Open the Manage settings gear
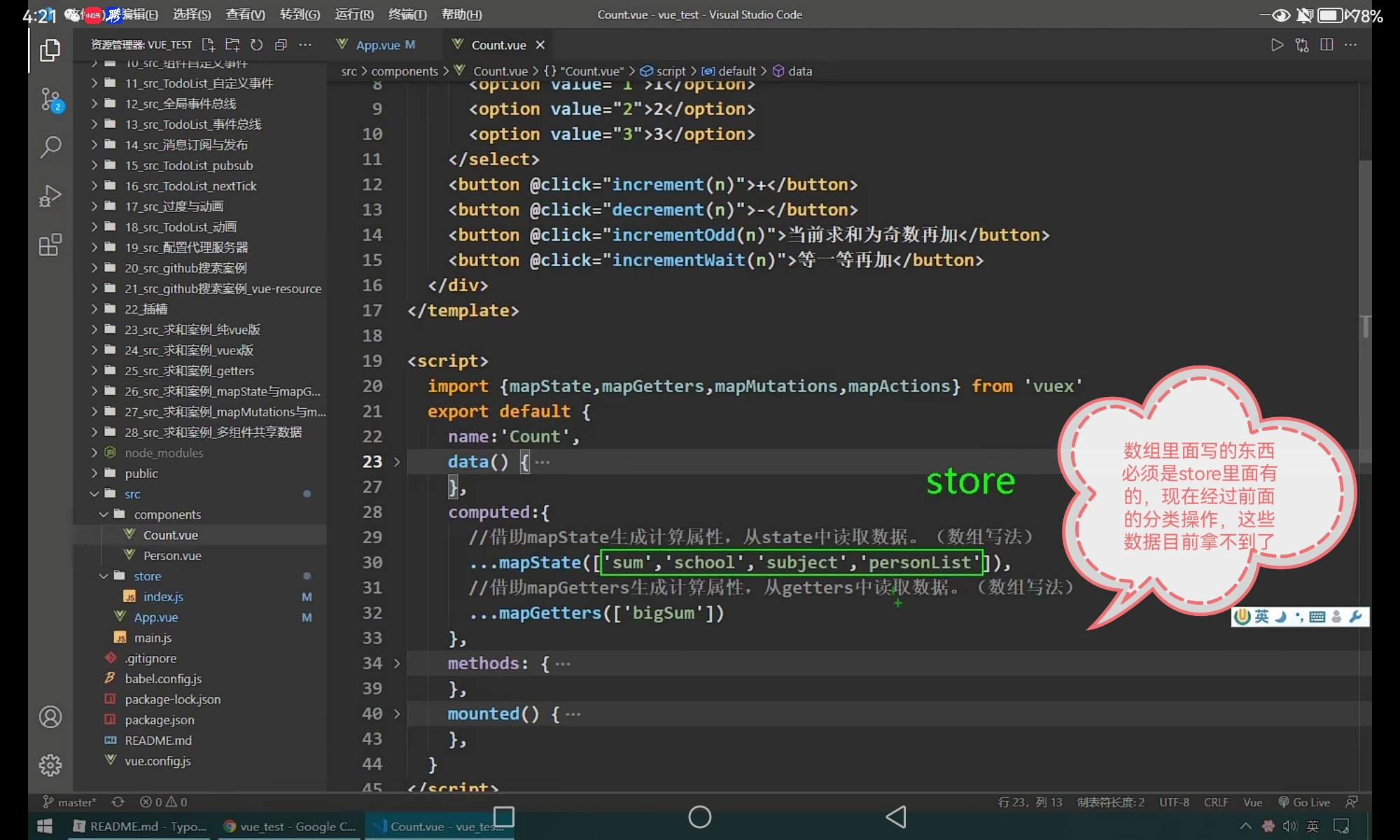This screenshot has height=840, width=1400. (x=50, y=765)
